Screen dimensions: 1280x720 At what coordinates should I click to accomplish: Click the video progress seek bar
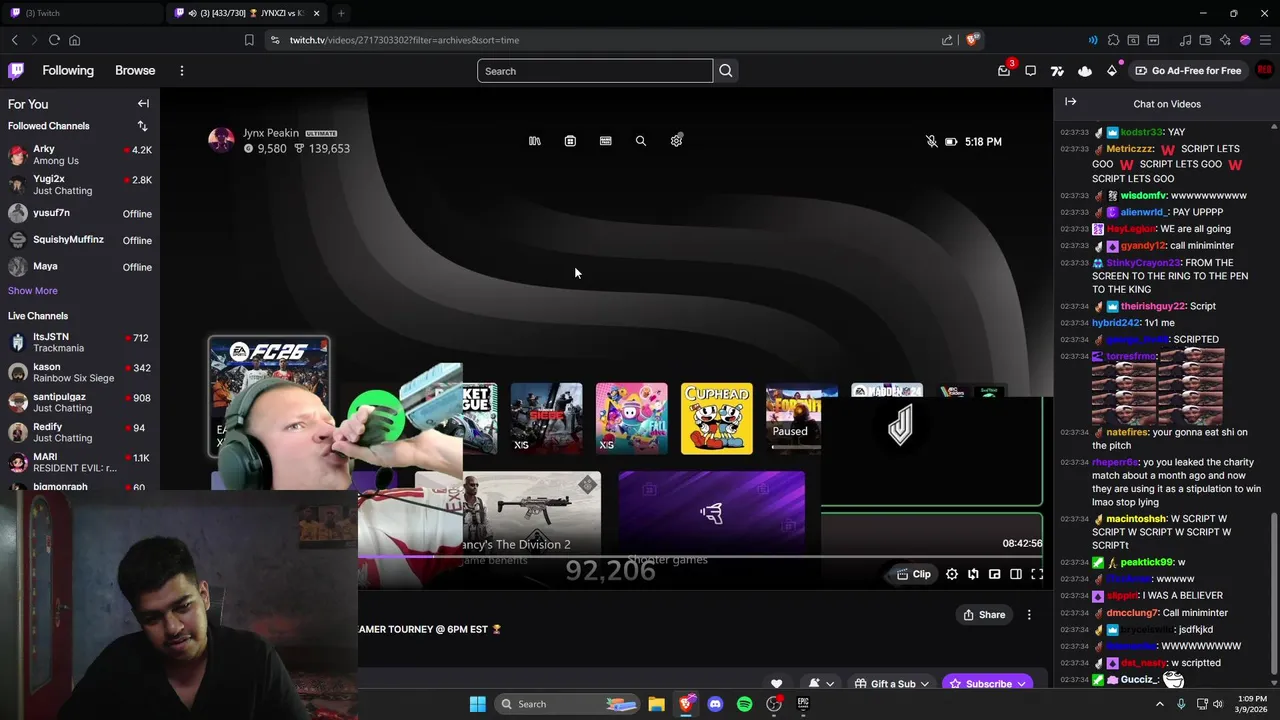pos(700,557)
